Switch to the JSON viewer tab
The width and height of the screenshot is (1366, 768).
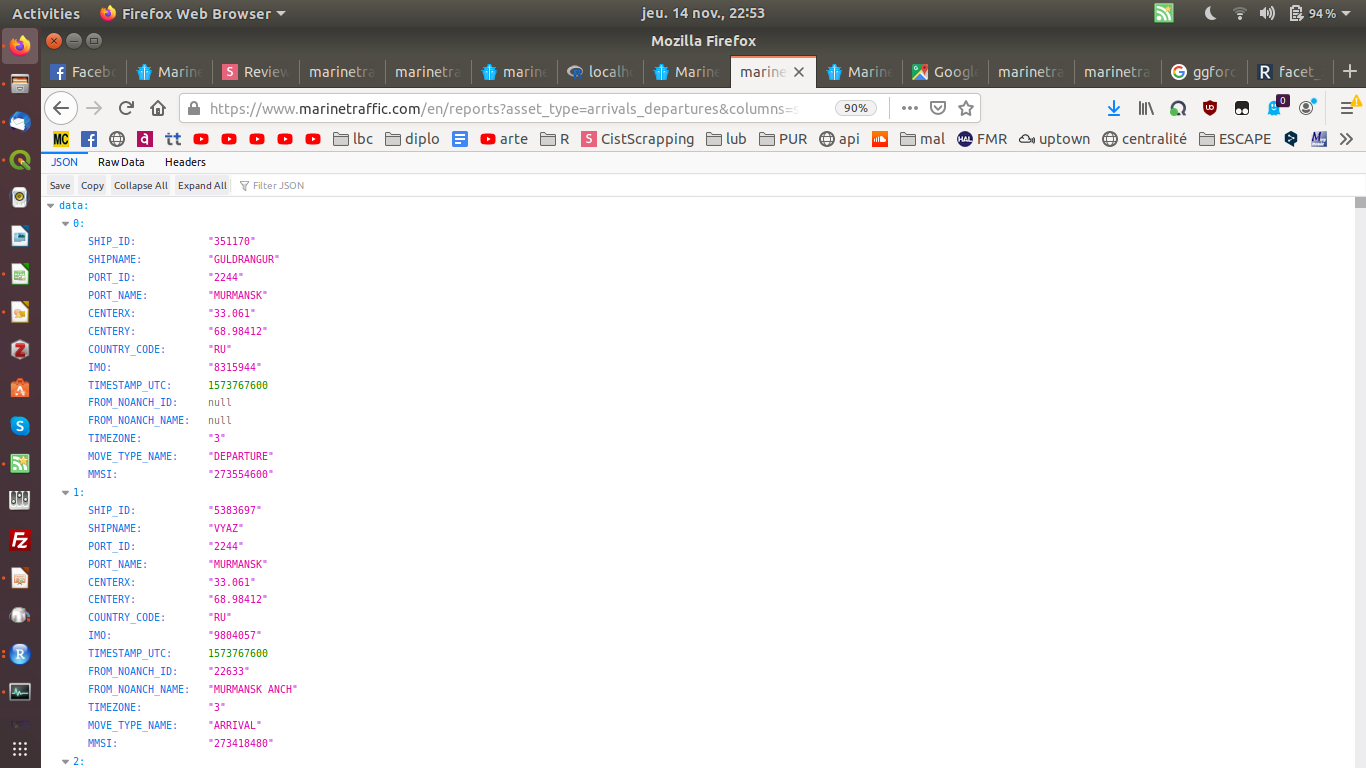pyautogui.click(x=65, y=162)
